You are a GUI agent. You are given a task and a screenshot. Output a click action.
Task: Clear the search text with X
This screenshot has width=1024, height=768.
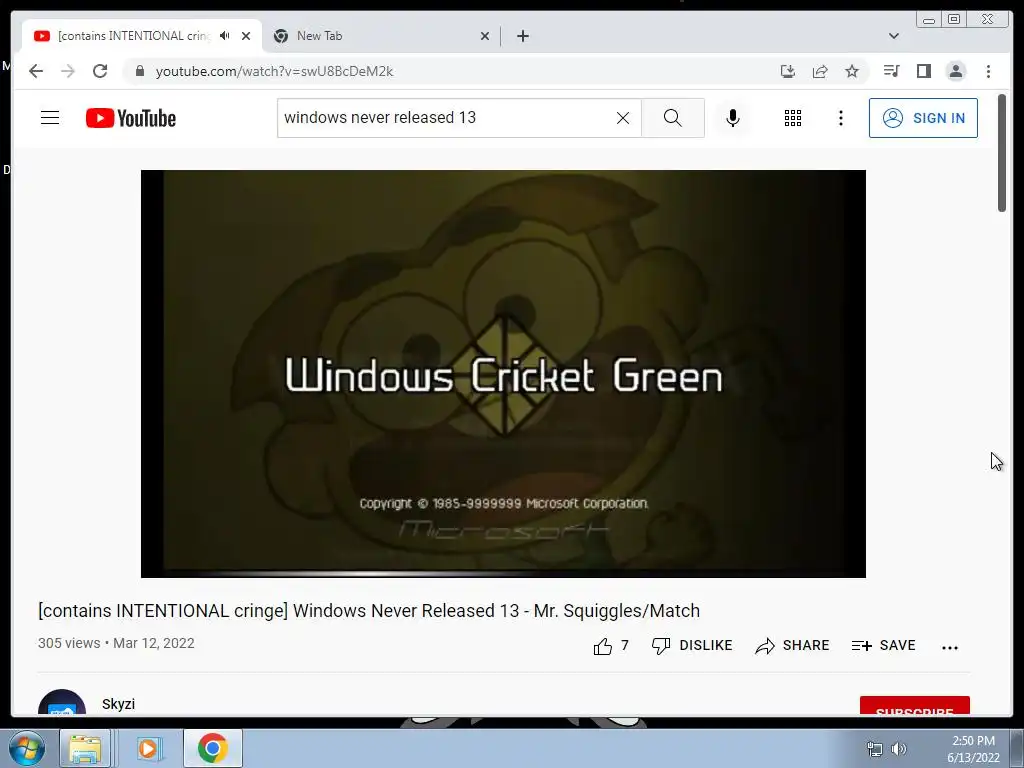[623, 118]
